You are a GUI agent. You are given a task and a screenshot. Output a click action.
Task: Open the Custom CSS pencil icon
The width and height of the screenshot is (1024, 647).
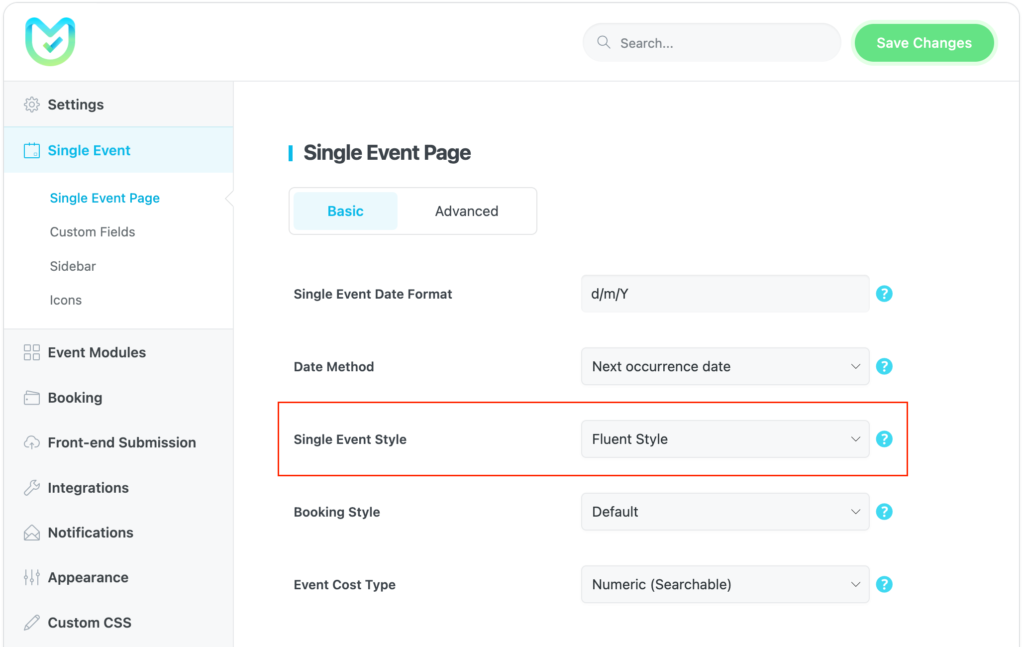[30, 622]
